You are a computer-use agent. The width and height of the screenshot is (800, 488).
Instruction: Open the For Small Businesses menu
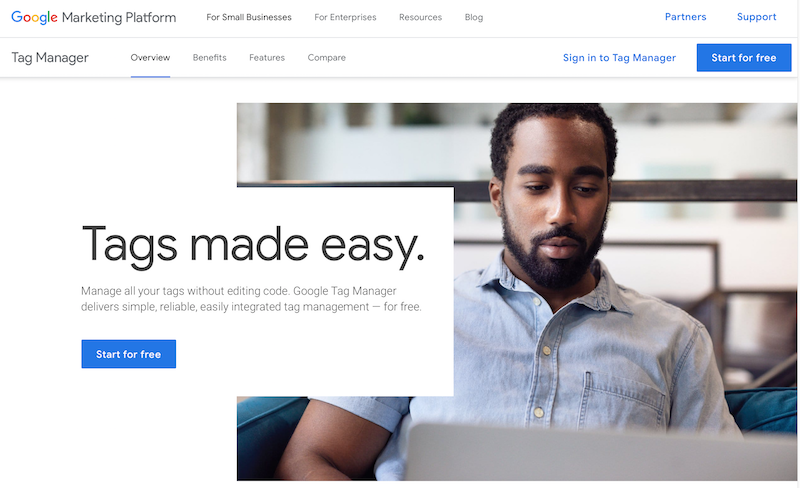[x=249, y=17]
